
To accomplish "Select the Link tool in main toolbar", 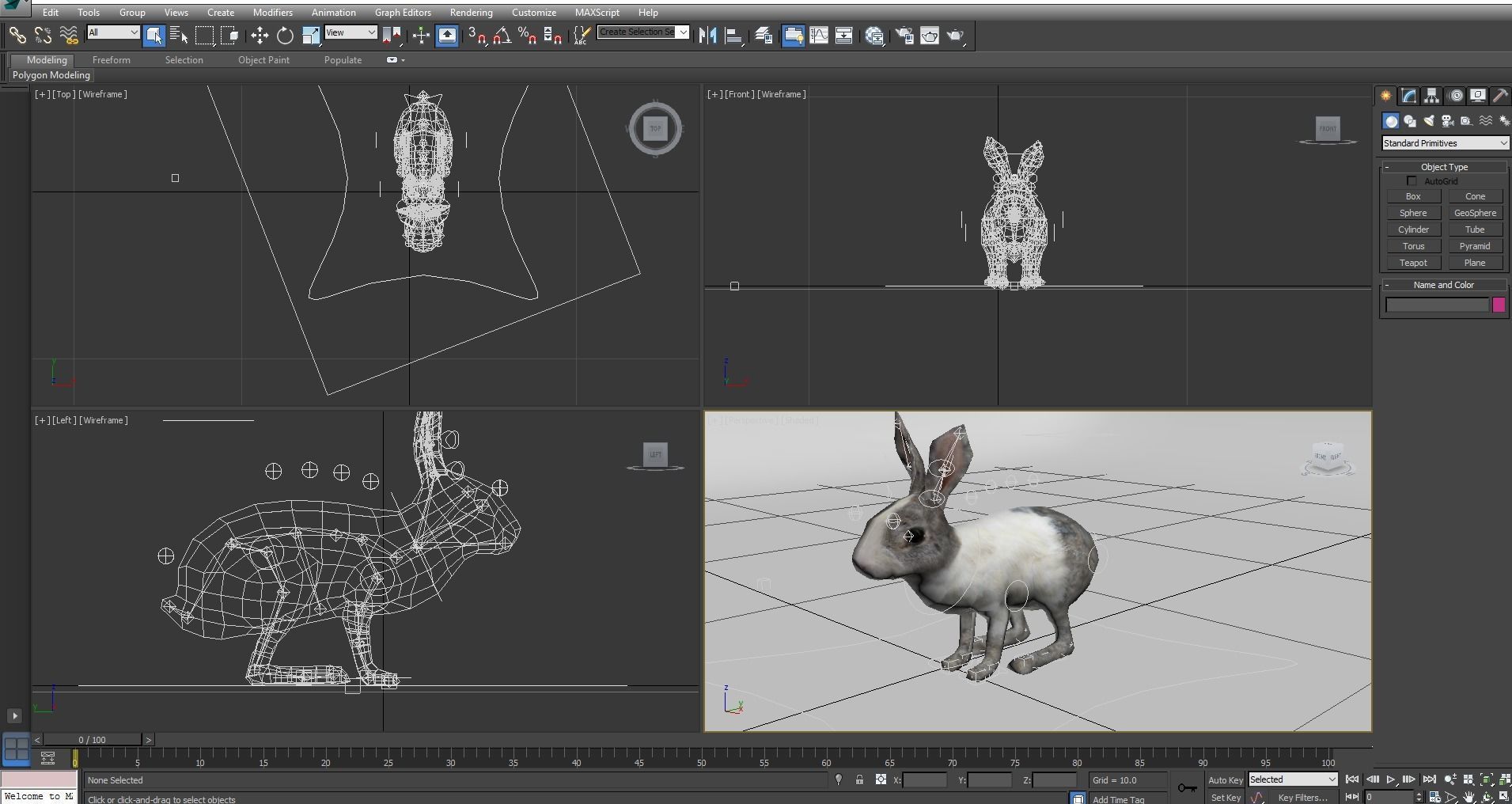I will pyautogui.click(x=17, y=35).
